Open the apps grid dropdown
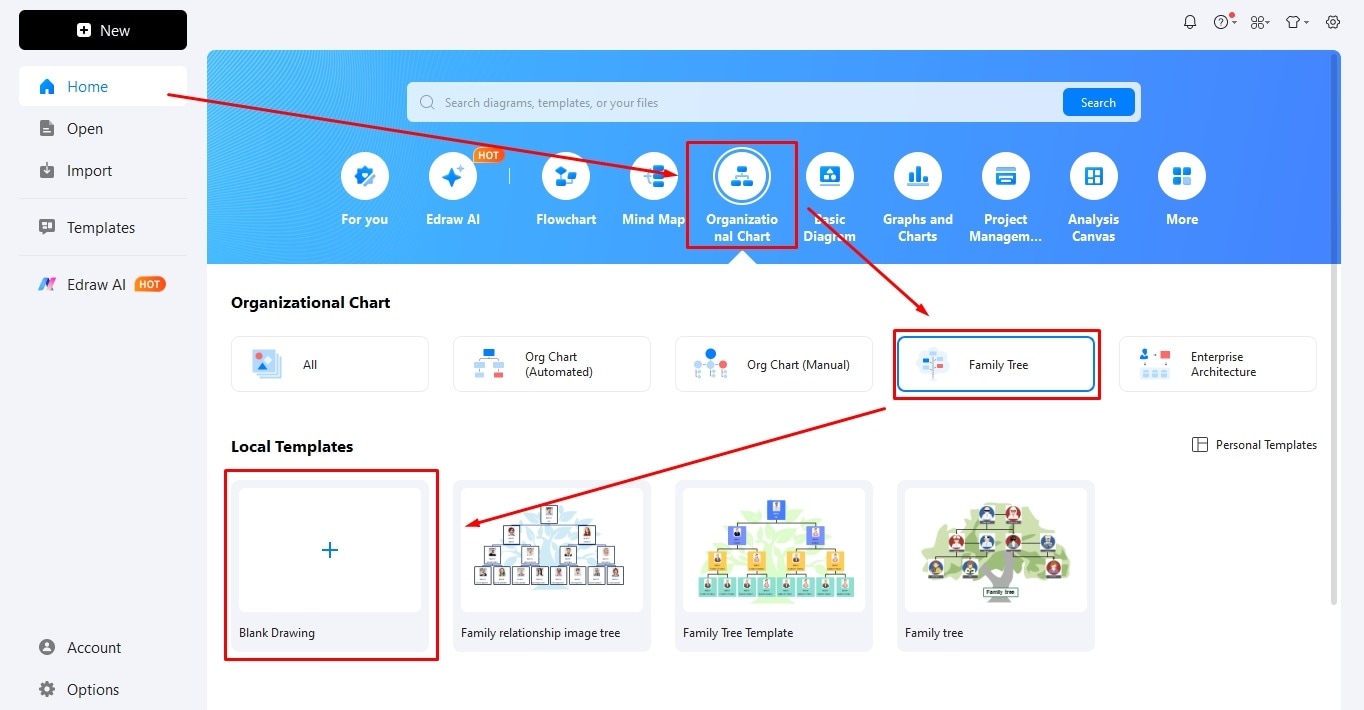The height and width of the screenshot is (710, 1364). tap(1260, 22)
